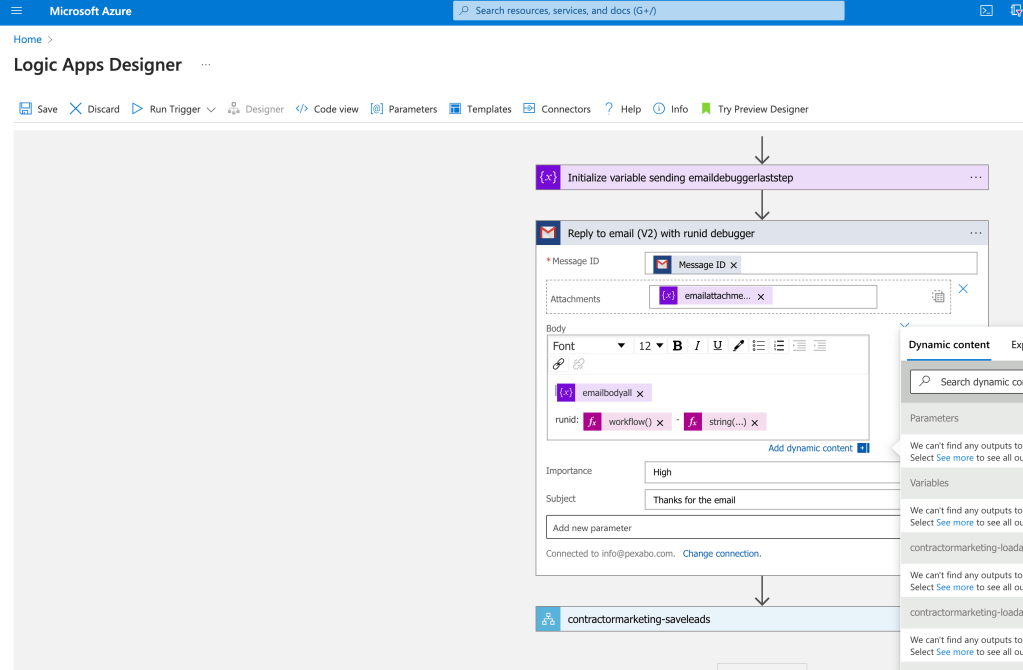Open the Font family dropdown
Viewport: 1023px width, 670px height.
[x=589, y=346]
